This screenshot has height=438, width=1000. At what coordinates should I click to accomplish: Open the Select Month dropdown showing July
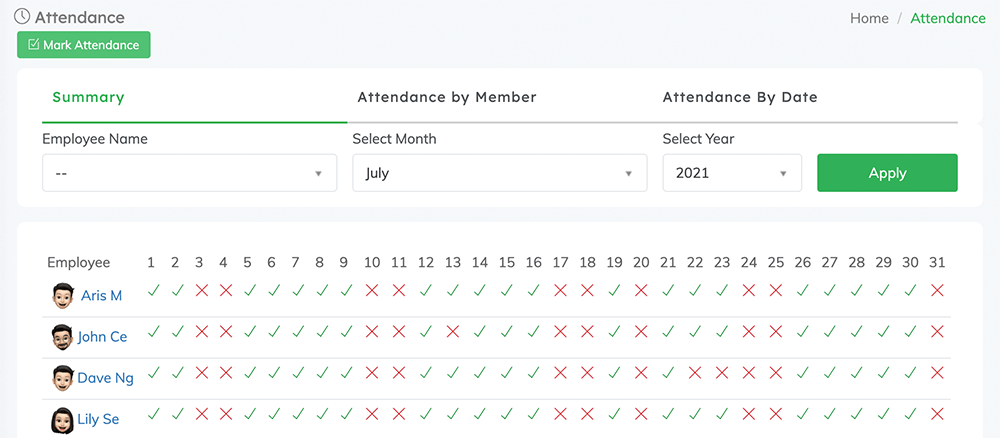(499, 173)
